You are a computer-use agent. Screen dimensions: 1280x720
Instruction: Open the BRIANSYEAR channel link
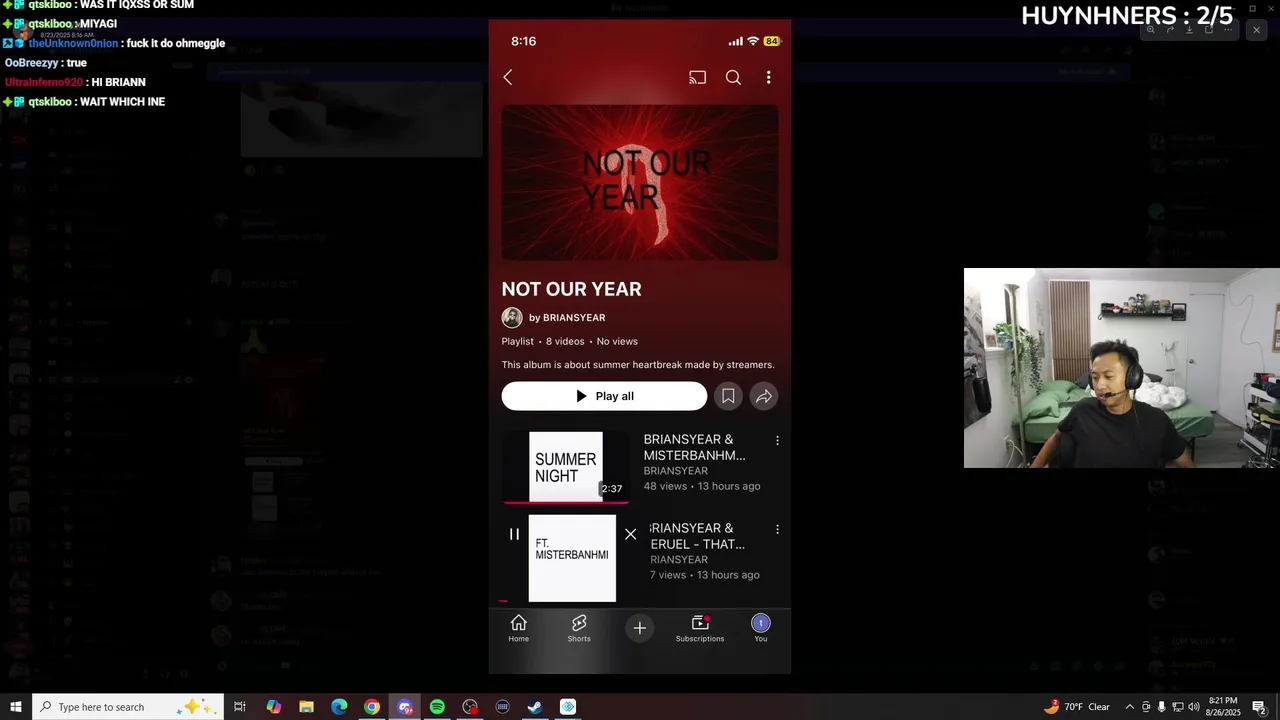567,318
